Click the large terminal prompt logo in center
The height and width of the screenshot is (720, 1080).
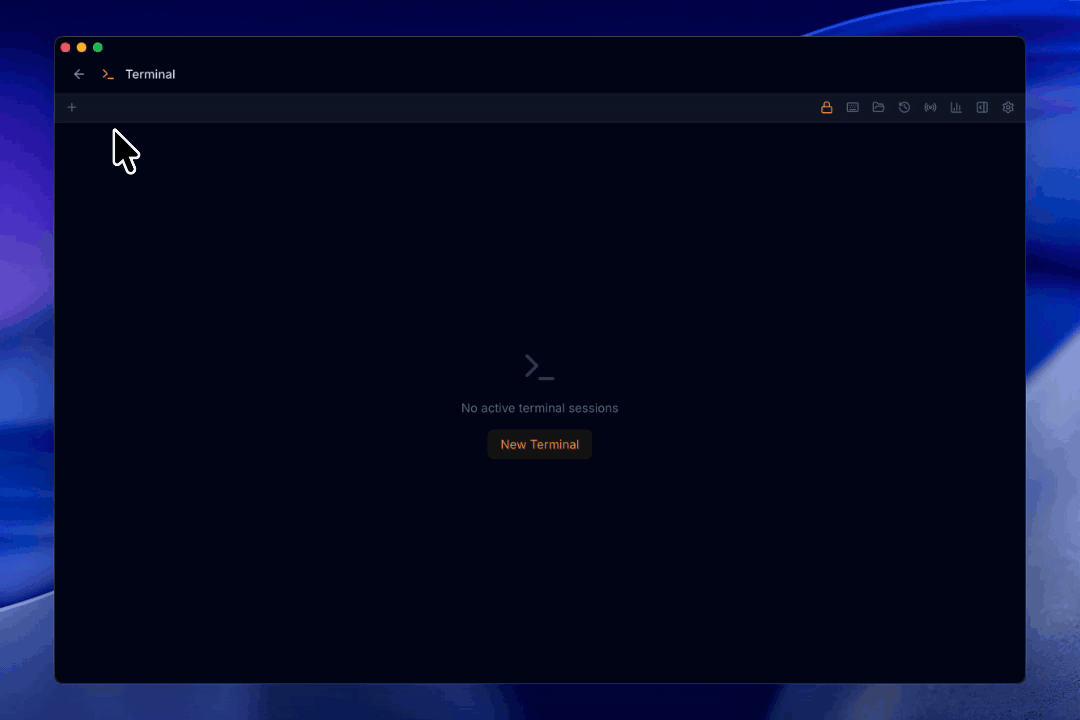coord(539,366)
